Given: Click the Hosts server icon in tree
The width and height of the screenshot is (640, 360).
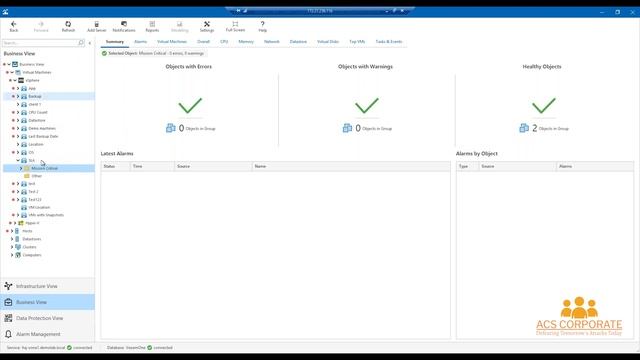Looking at the screenshot, I should pyautogui.click(x=17, y=231).
